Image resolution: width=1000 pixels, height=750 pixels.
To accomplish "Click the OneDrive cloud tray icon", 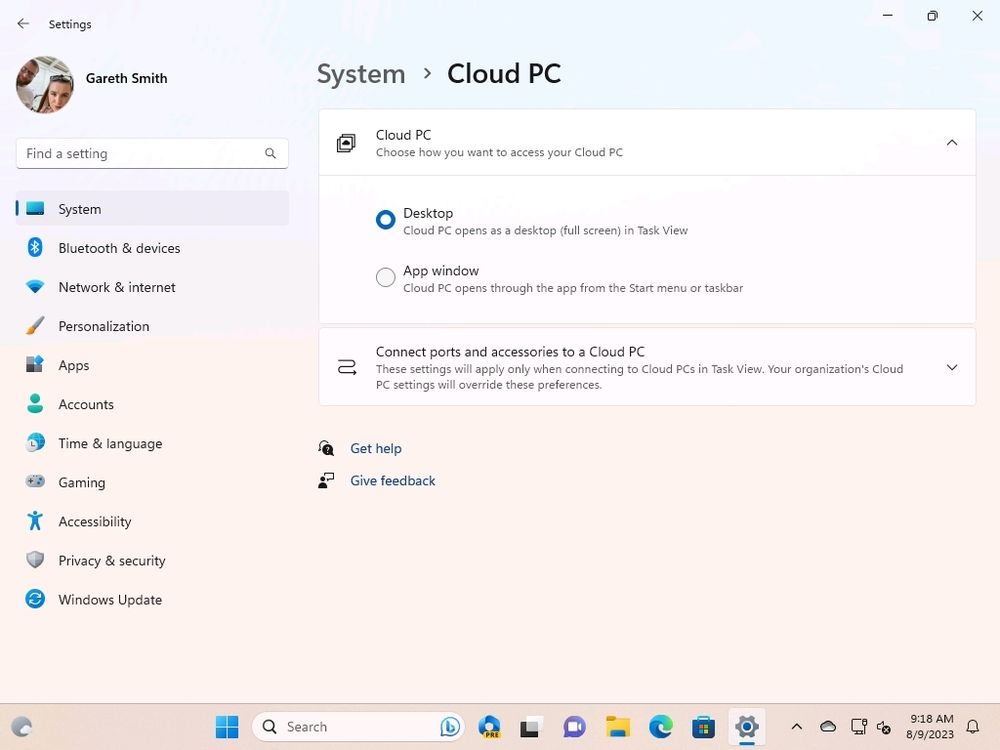I will tap(828, 726).
